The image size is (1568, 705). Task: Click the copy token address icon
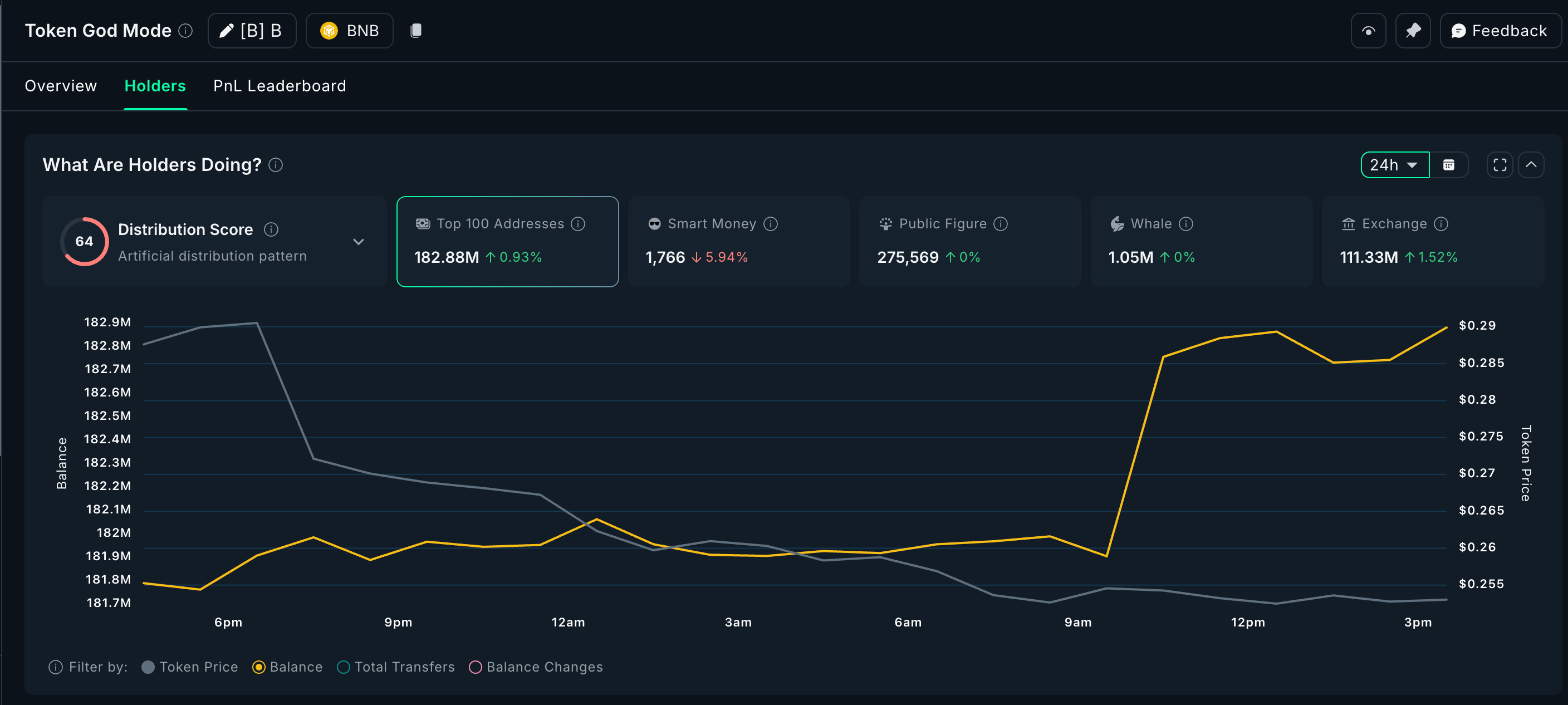(x=416, y=31)
